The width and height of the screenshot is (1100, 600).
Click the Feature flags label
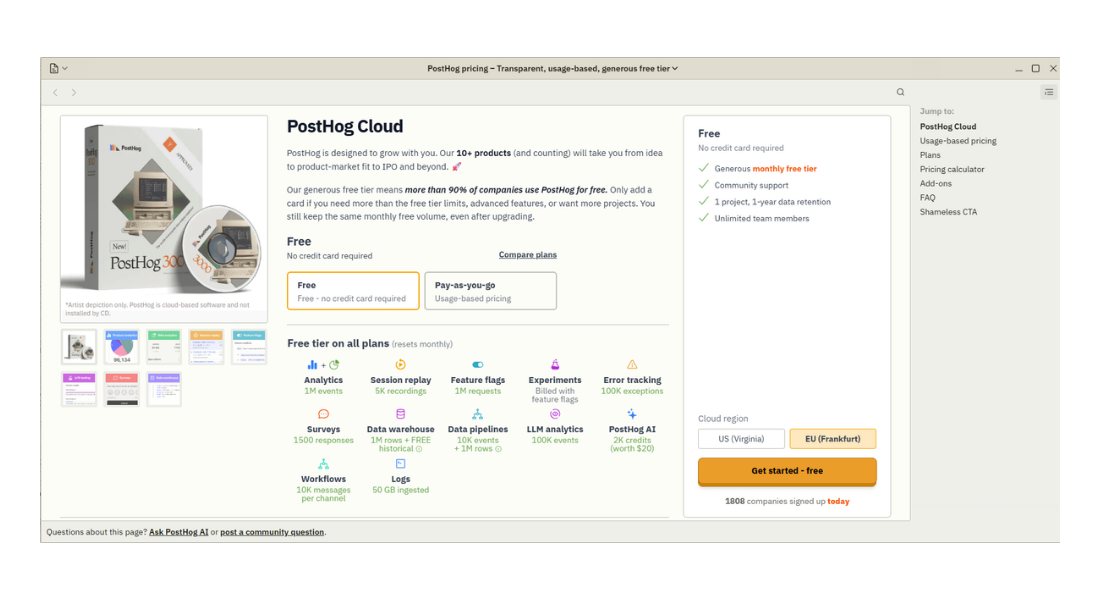coord(478,380)
